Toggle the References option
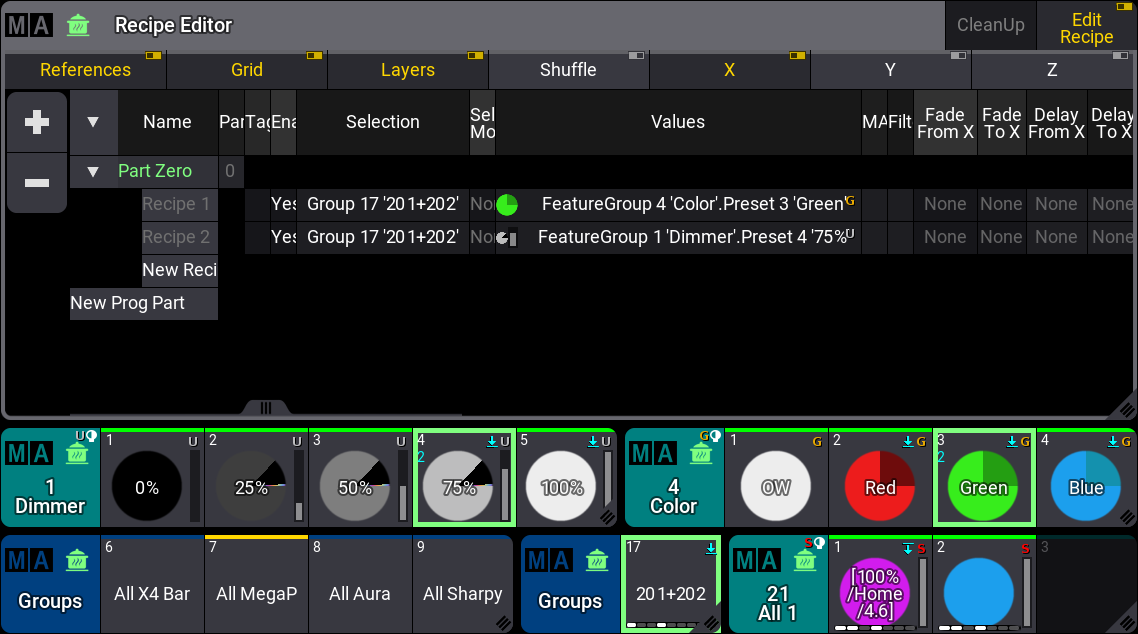Image resolution: width=1138 pixels, height=634 pixels. 85,70
